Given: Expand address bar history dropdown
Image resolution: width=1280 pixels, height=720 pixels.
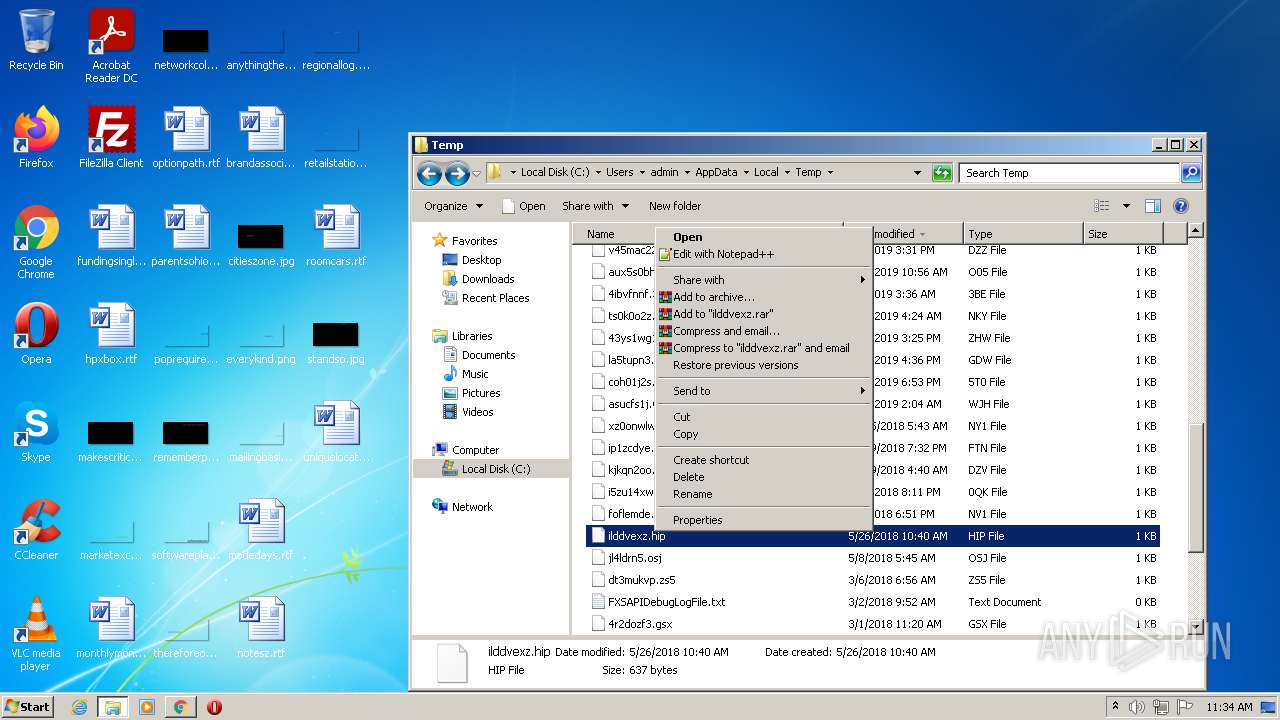Looking at the screenshot, I should pyautogui.click(x=917, y=173).
